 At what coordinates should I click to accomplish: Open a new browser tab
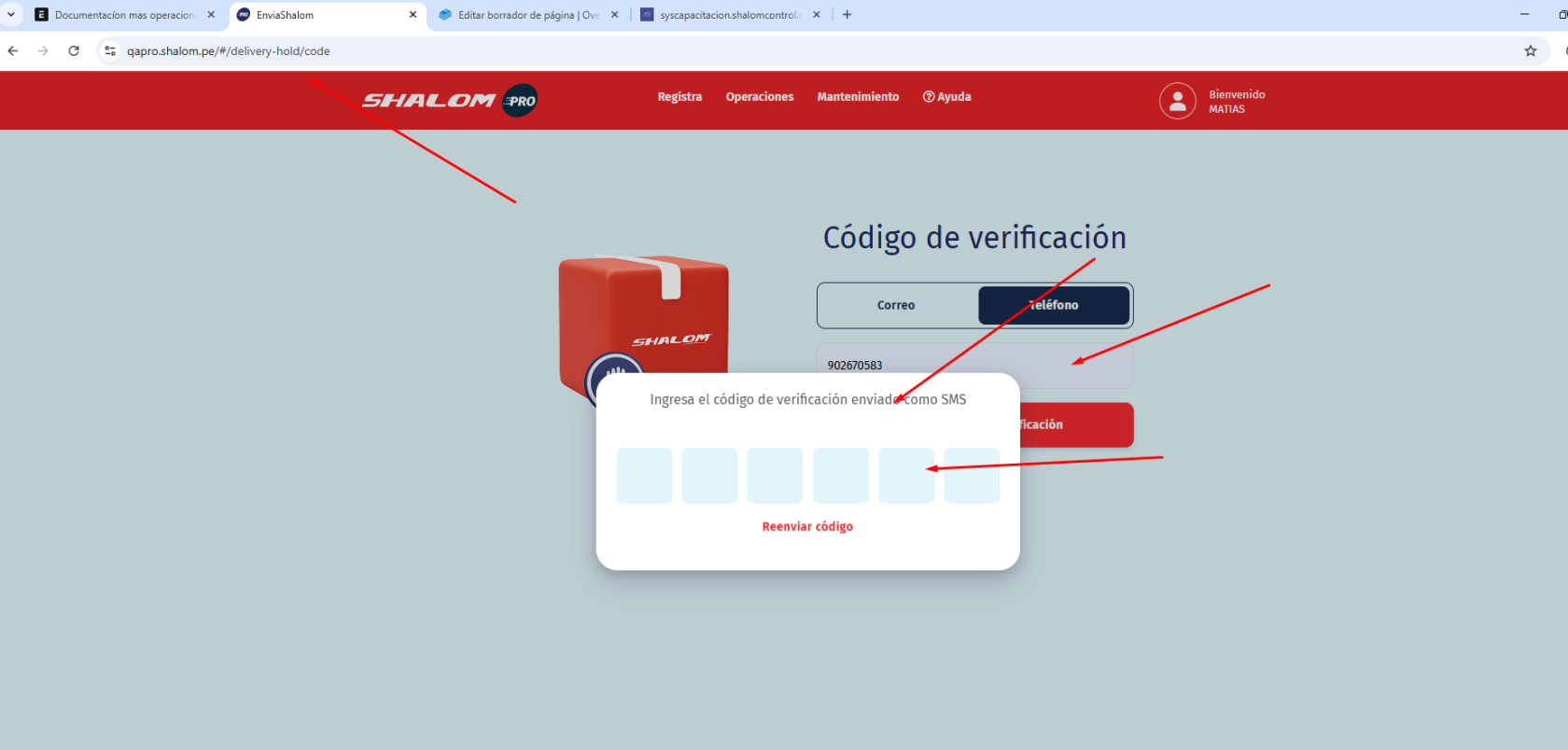pyautogui.click(x=847, y=15)
